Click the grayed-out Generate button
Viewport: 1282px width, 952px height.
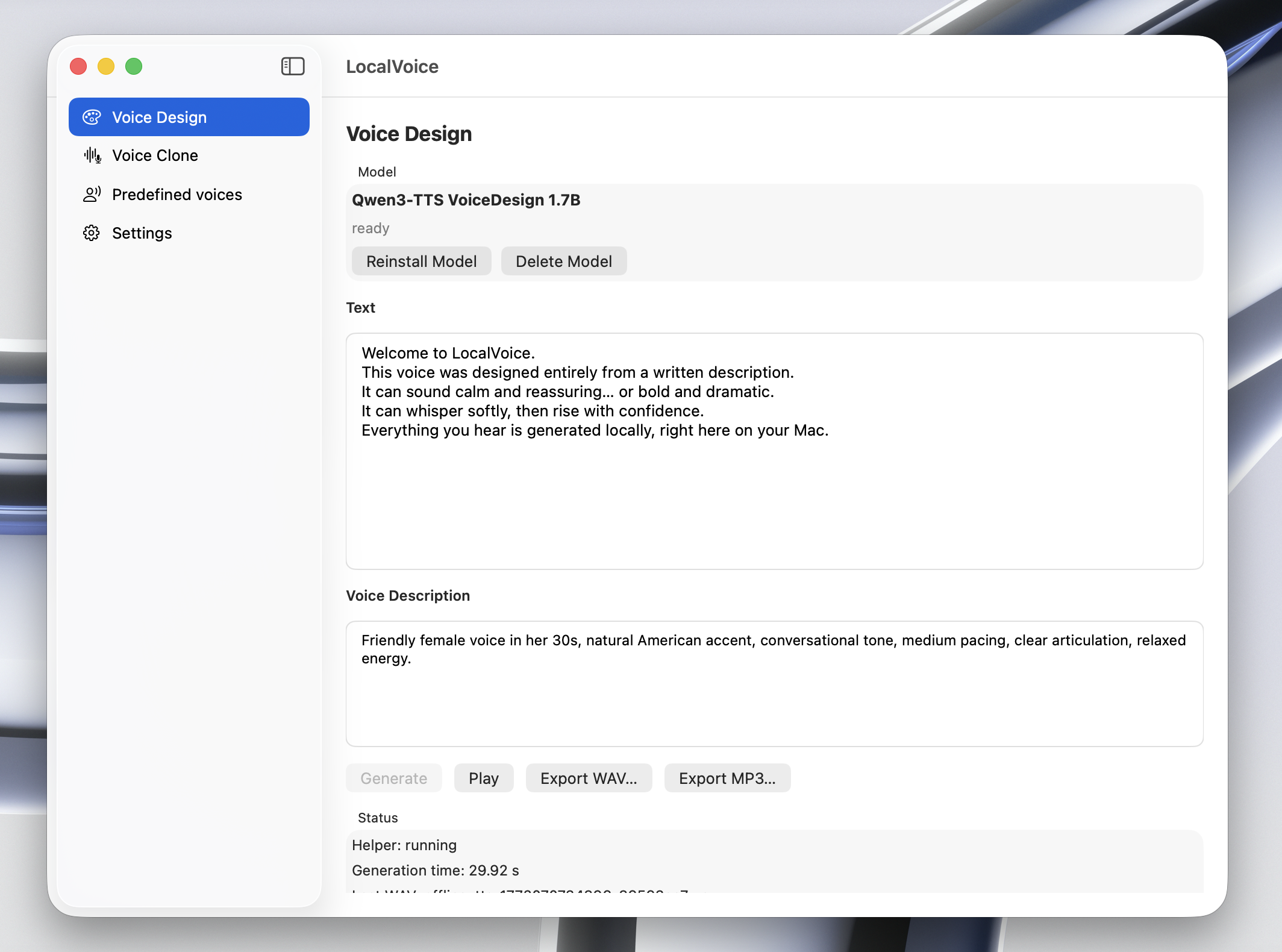(393, 778)
